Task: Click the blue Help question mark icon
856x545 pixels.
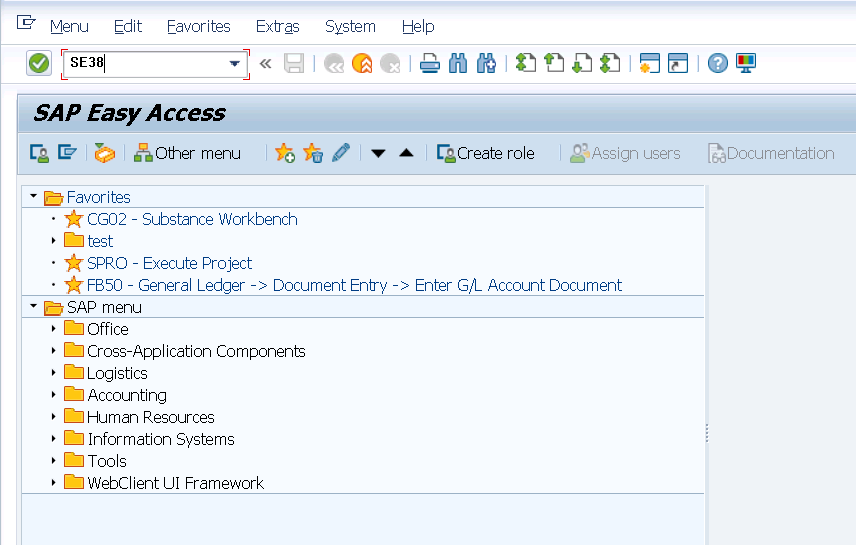Action: point(718,63)
